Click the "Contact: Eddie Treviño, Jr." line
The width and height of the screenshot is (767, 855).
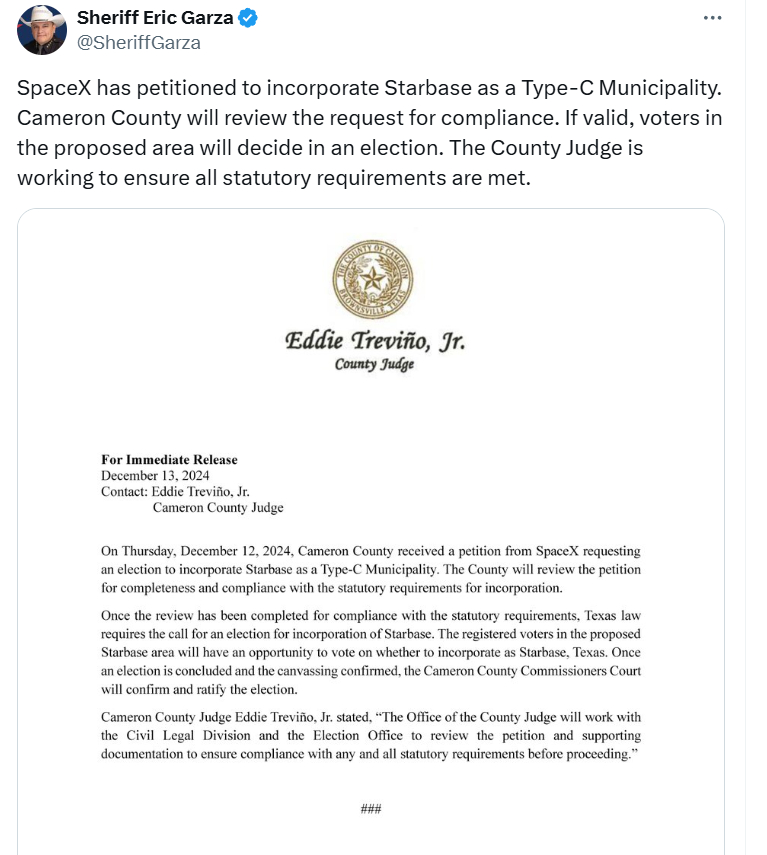pos(174,492)
